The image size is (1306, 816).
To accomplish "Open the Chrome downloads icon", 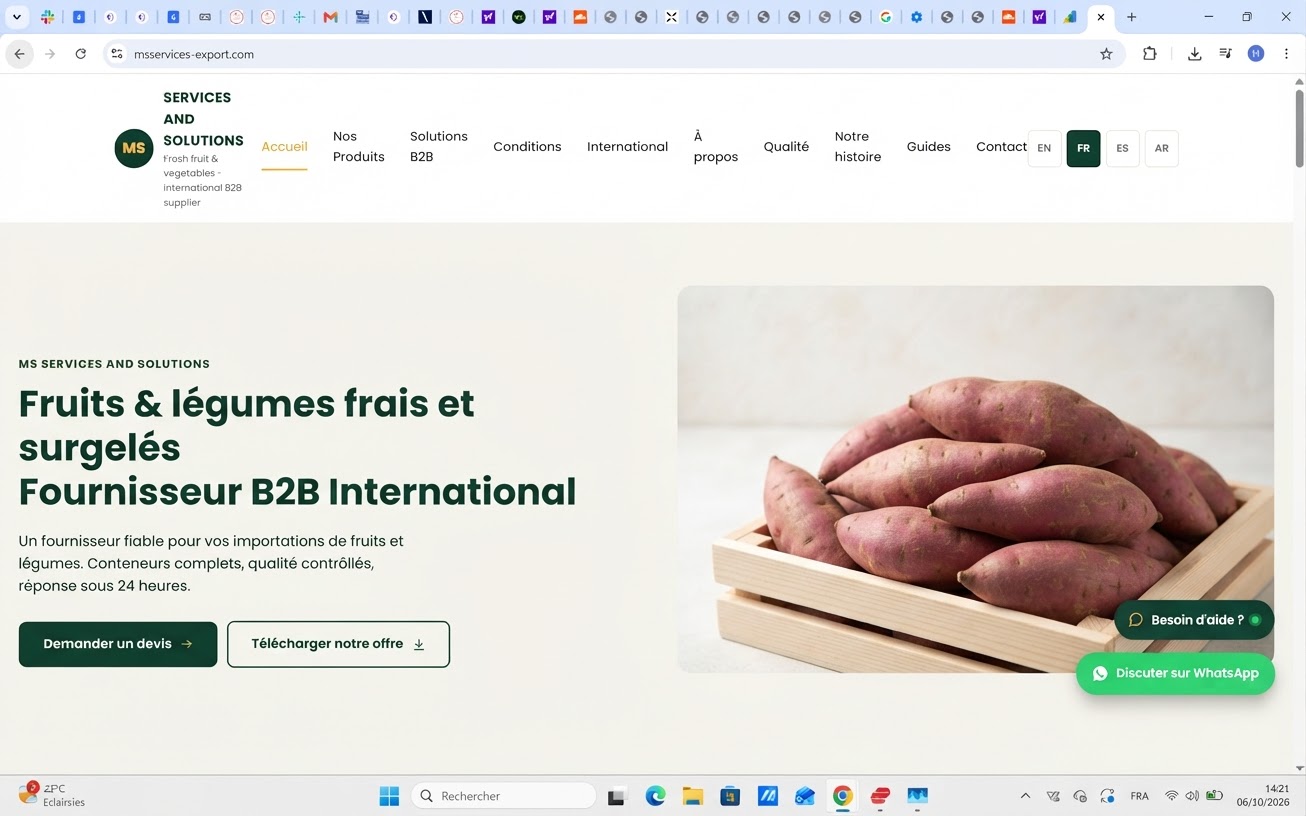I will coord(1194,54).
